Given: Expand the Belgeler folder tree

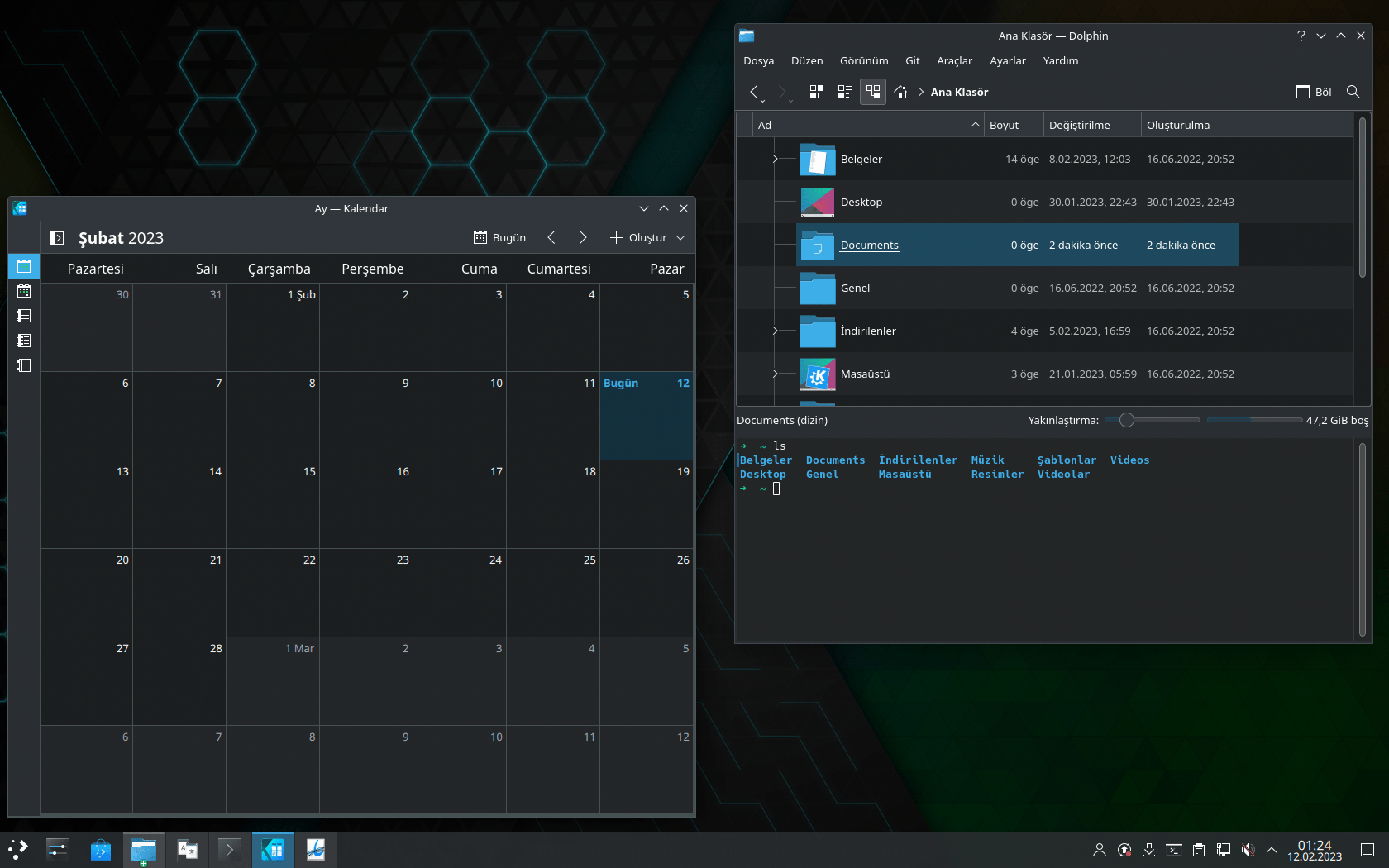Looking at the screenshot, I should [x=775, y=159].
